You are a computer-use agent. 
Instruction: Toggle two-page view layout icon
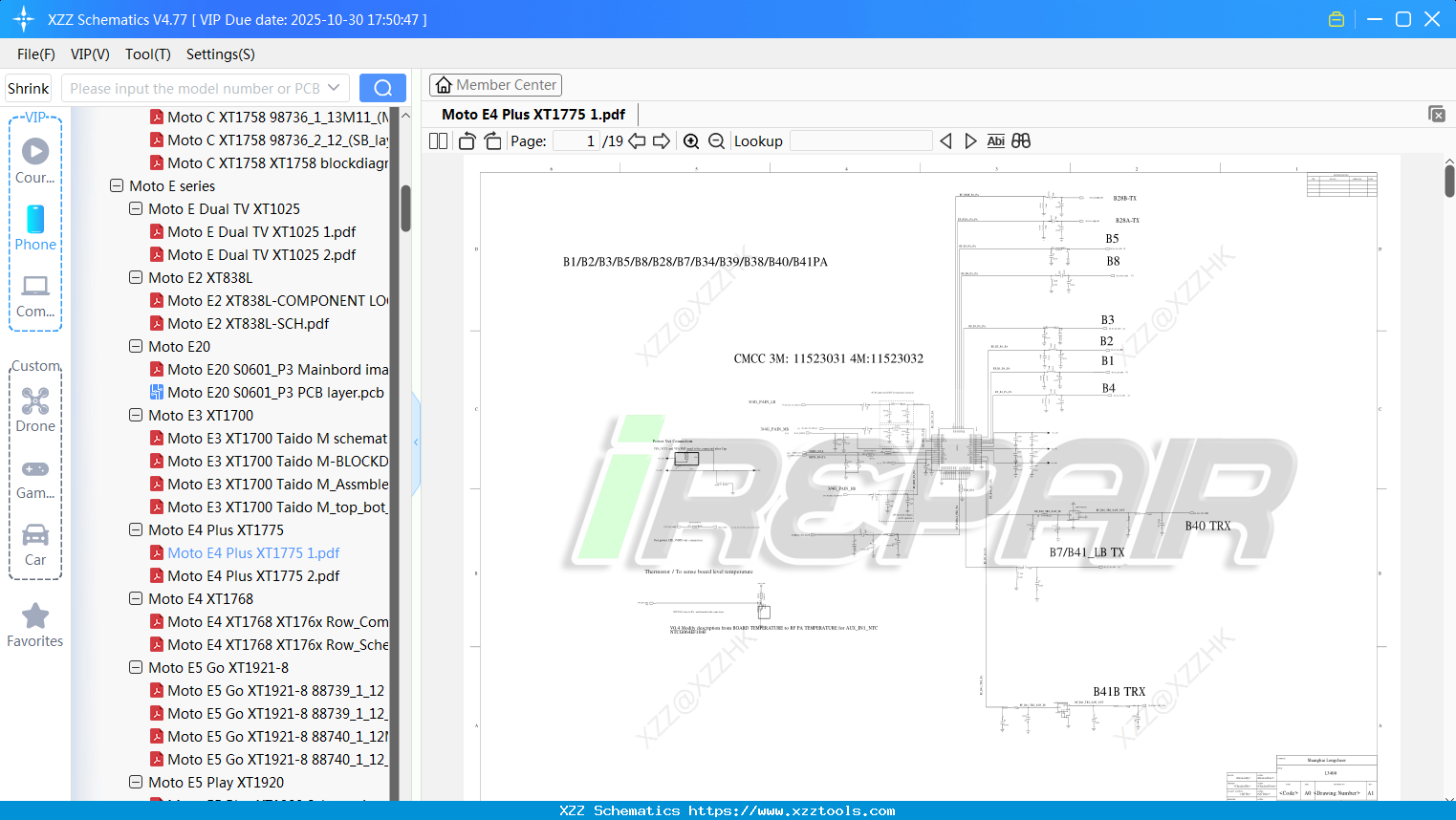coord(439,141)
